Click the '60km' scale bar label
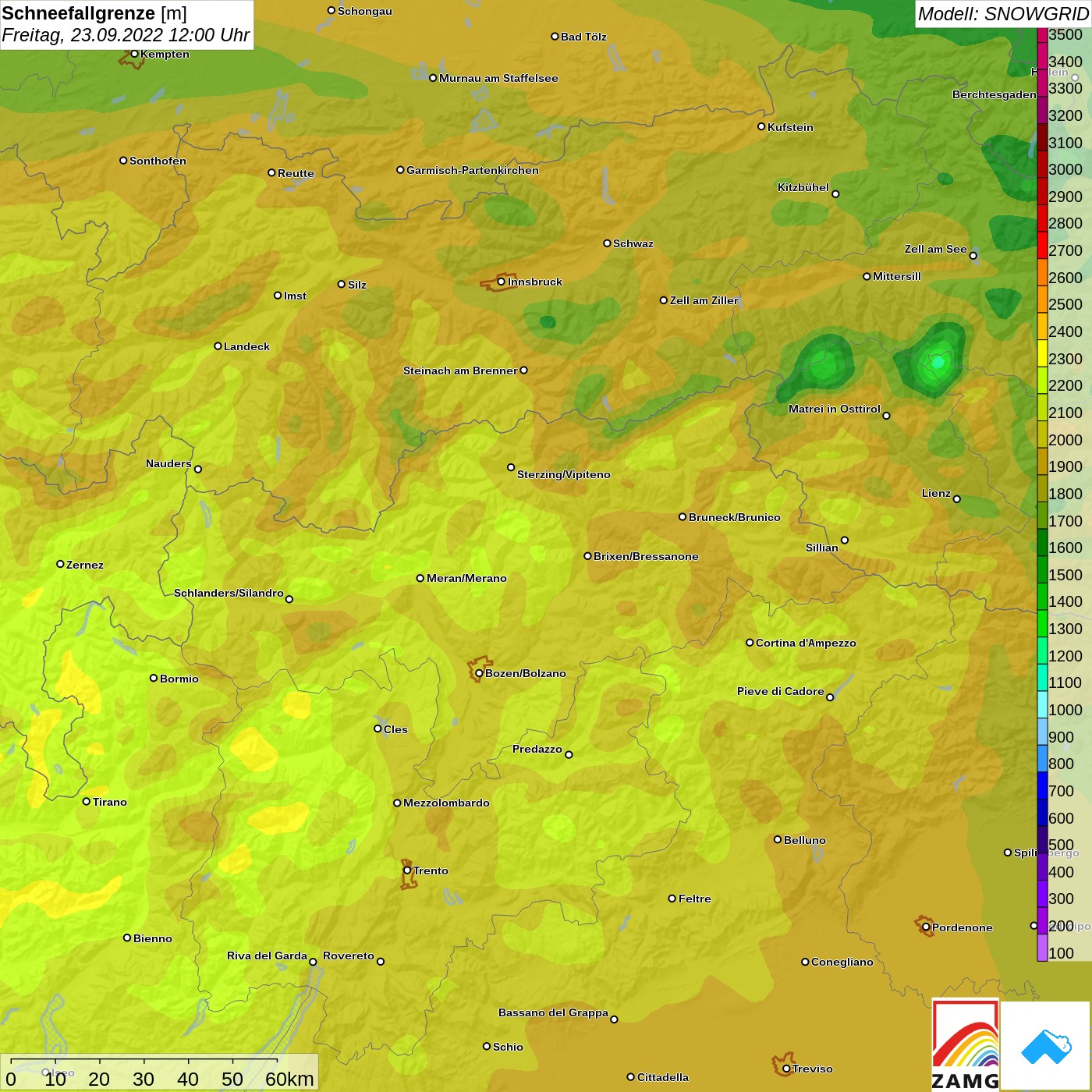The image size is (1092, 1092). click(289, 1079)
